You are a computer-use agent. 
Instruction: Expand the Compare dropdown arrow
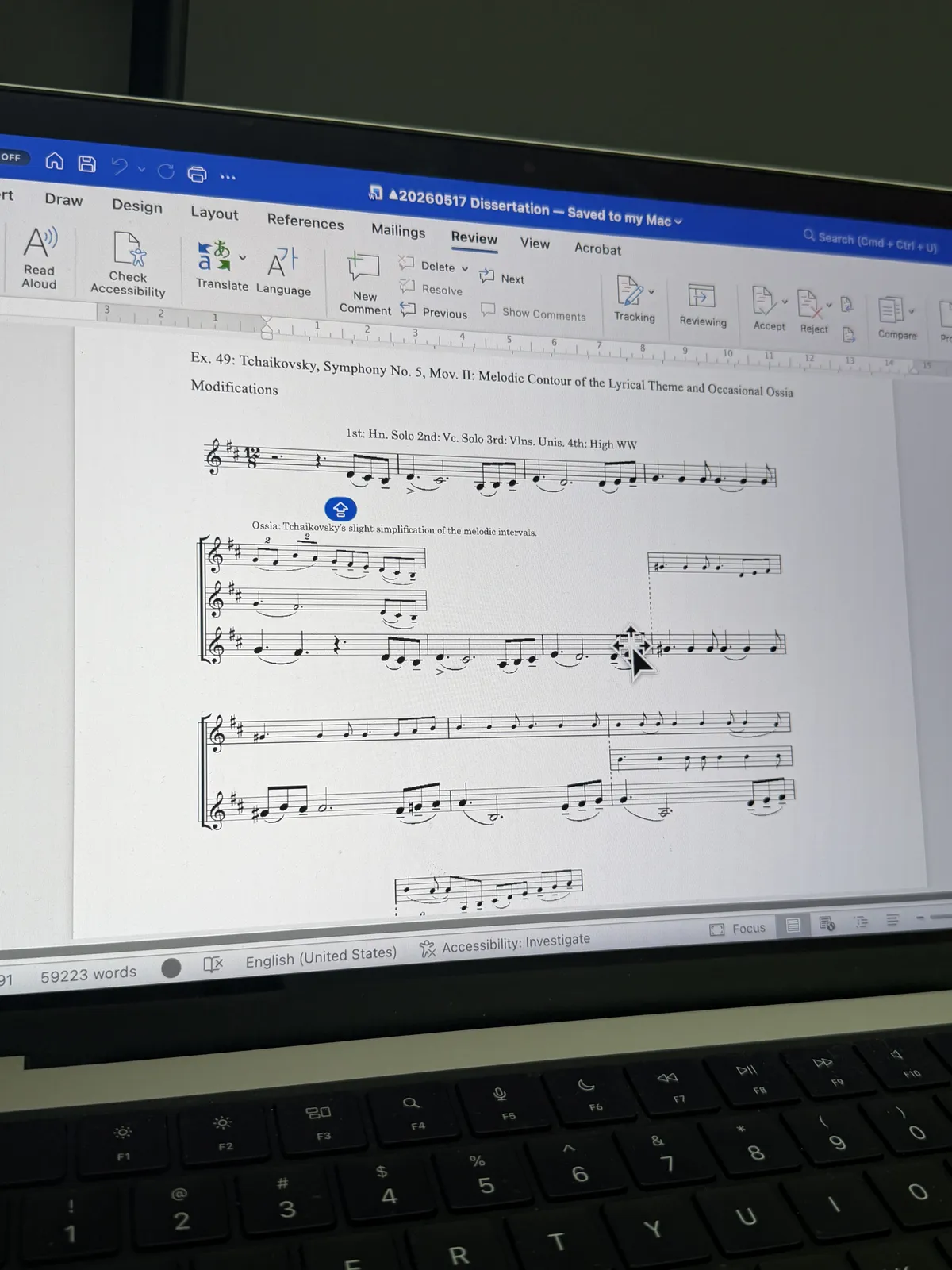[x=912, y=311]
